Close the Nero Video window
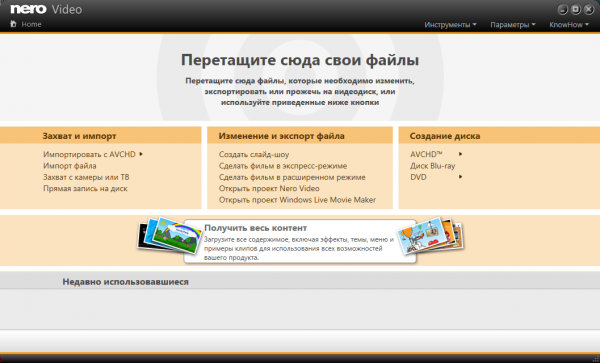Screen dimensions: 600x363 tap(589, 10)
